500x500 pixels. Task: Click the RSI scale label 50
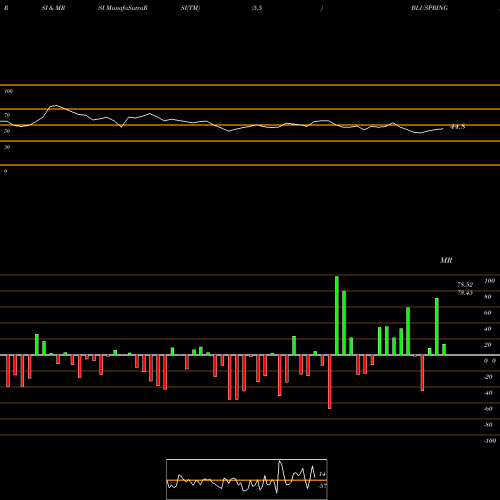(7, 131)
